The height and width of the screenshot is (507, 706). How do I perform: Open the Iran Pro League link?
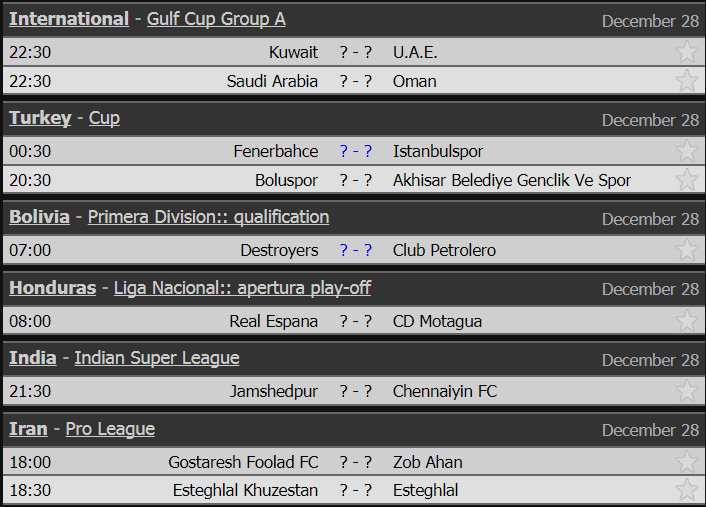tap(110, 429)
